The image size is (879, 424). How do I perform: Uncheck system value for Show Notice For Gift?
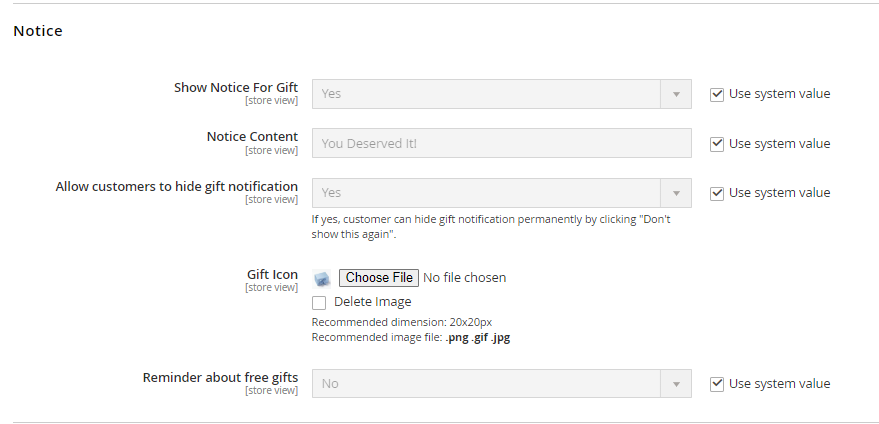tap(717, 94)
